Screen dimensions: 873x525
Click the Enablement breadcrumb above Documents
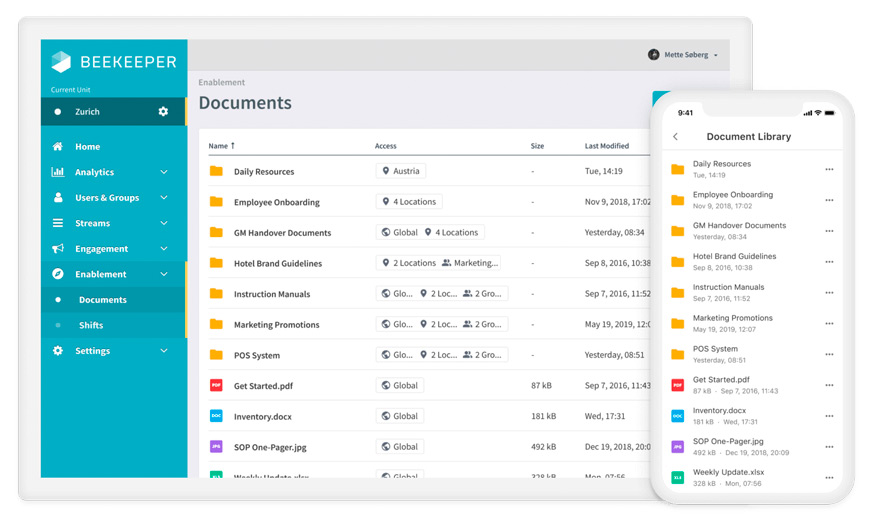point(221,82)
